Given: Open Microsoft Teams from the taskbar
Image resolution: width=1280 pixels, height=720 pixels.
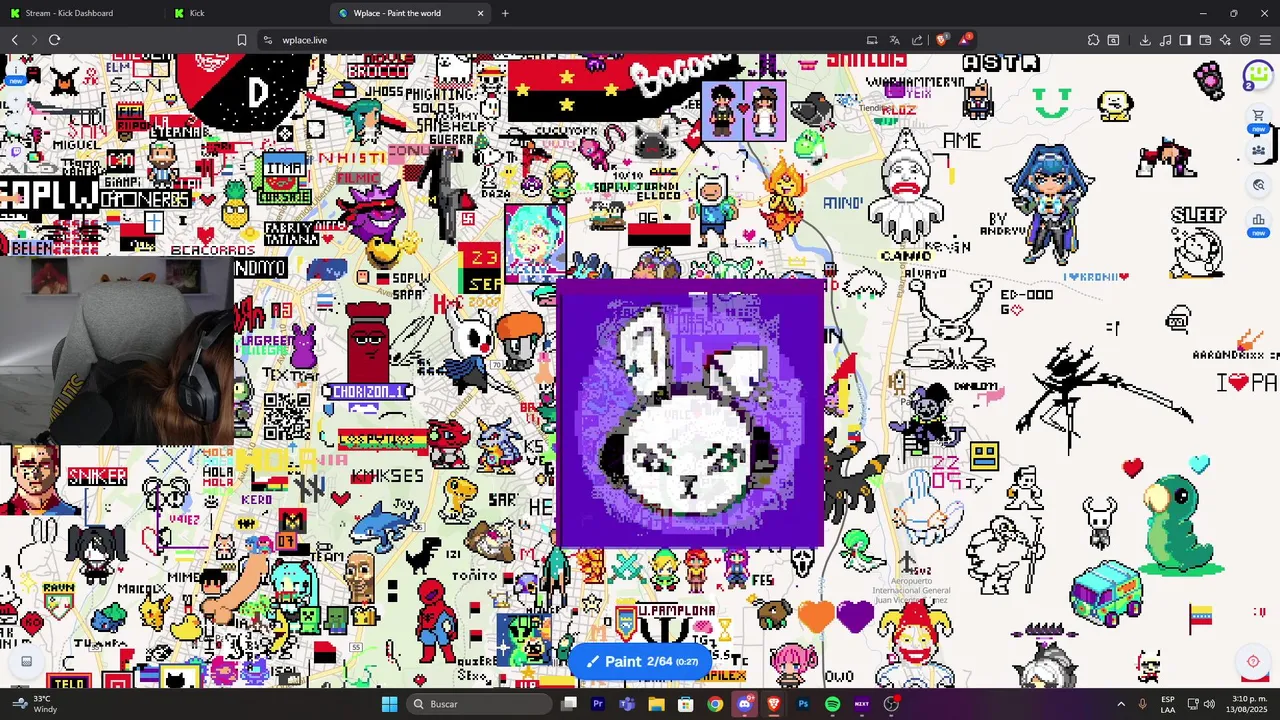Looking at the screenshot, I should [627, 704].
